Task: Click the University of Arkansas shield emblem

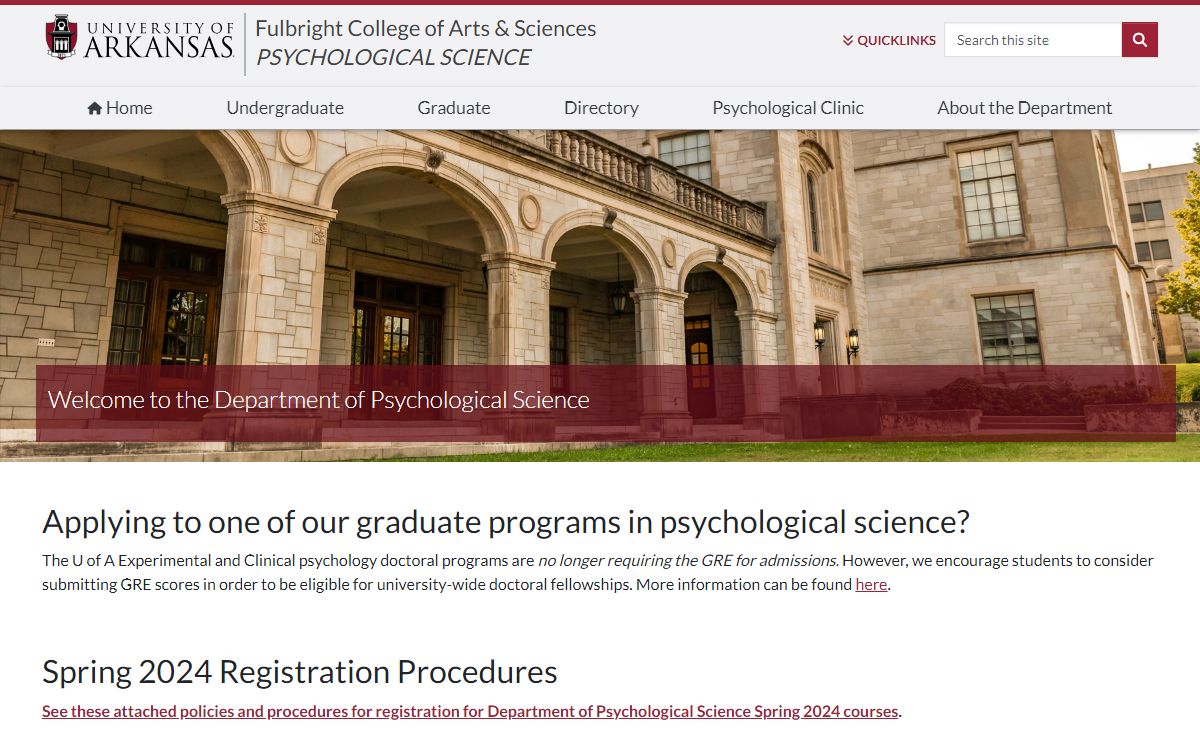Action: pos(61,37)
